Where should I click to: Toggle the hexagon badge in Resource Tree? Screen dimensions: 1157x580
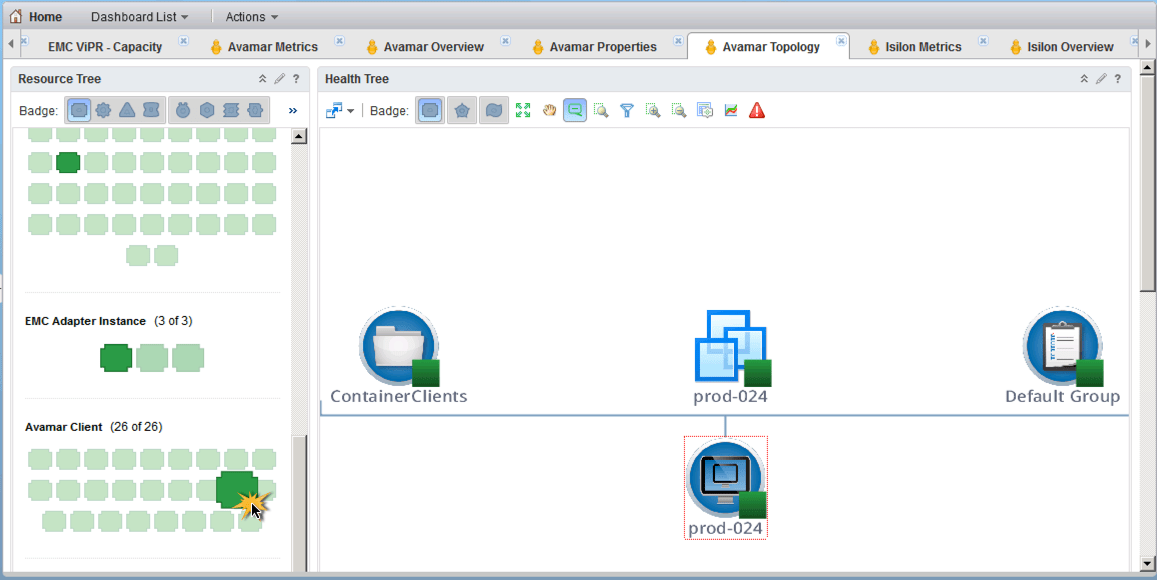pyautogui.click(x=207, y=110)
